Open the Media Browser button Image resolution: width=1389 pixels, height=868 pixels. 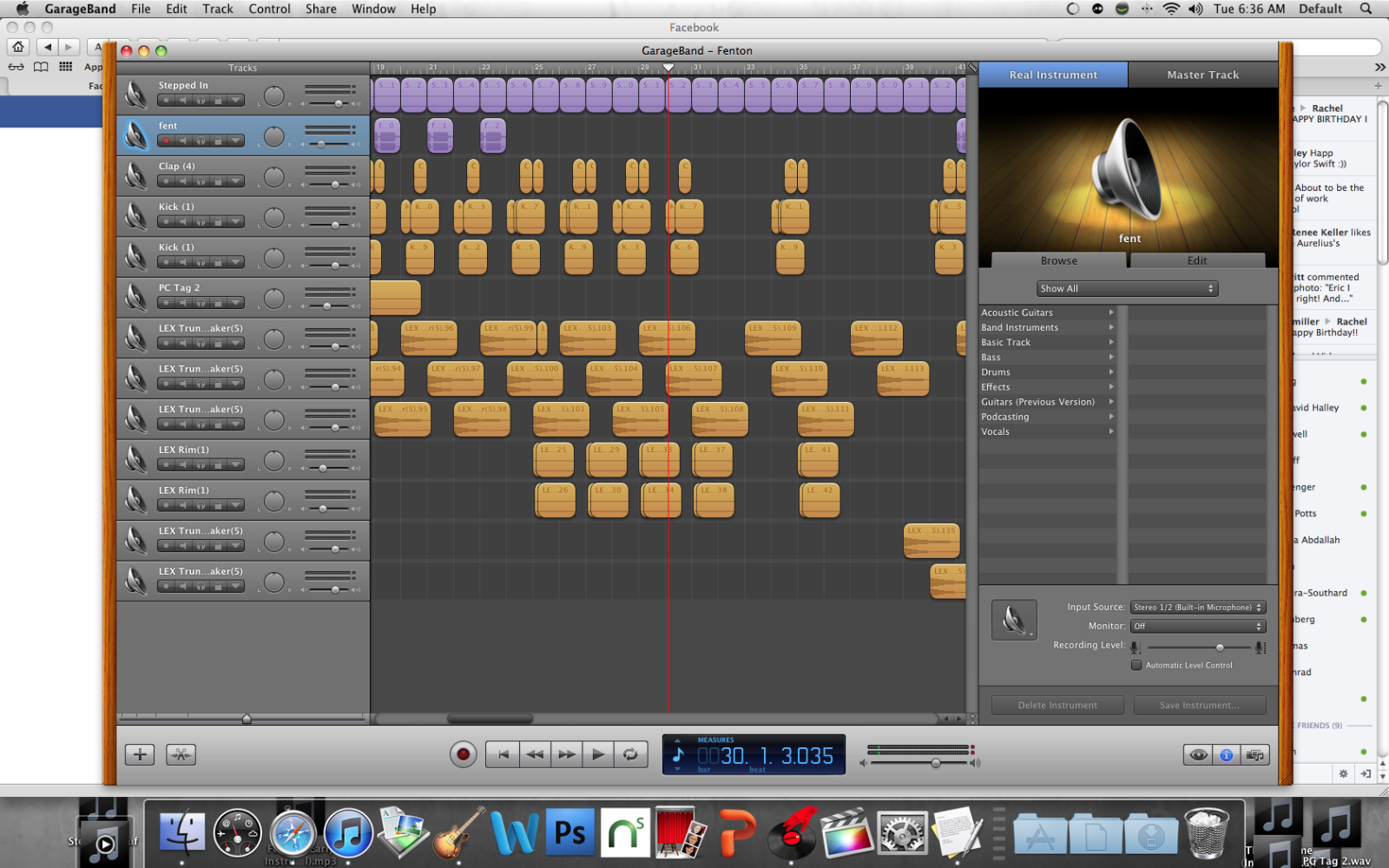pos(1255,755)
